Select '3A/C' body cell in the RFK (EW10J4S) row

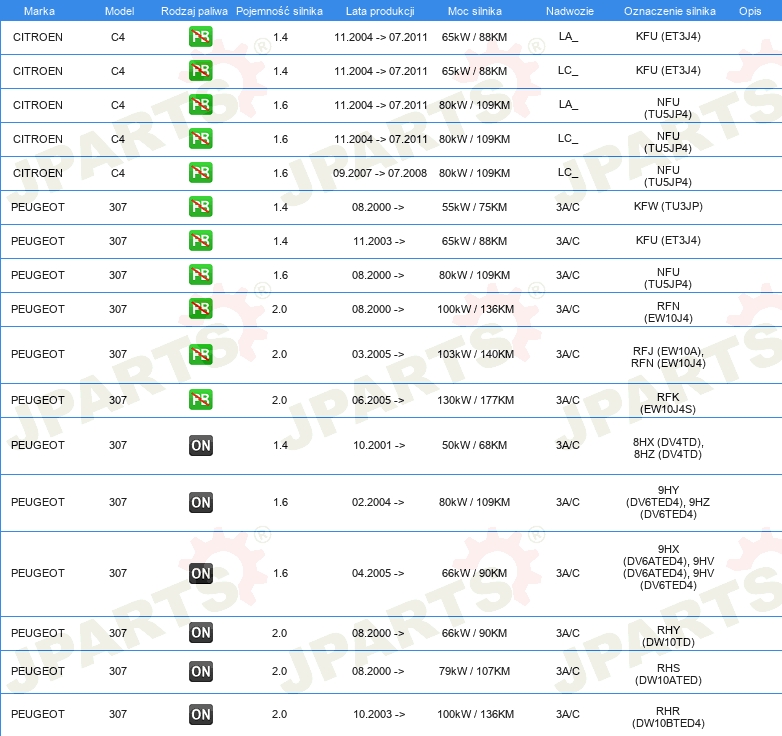pyautogui.click(x=568, y=400)
